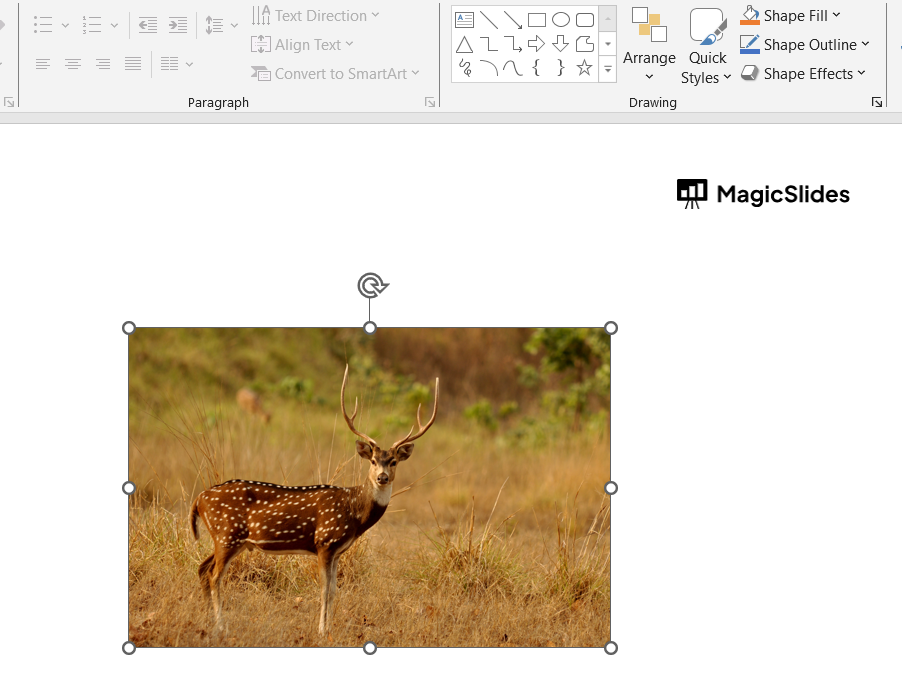
Task: Select the right arrow block shape
Action: 537,44
